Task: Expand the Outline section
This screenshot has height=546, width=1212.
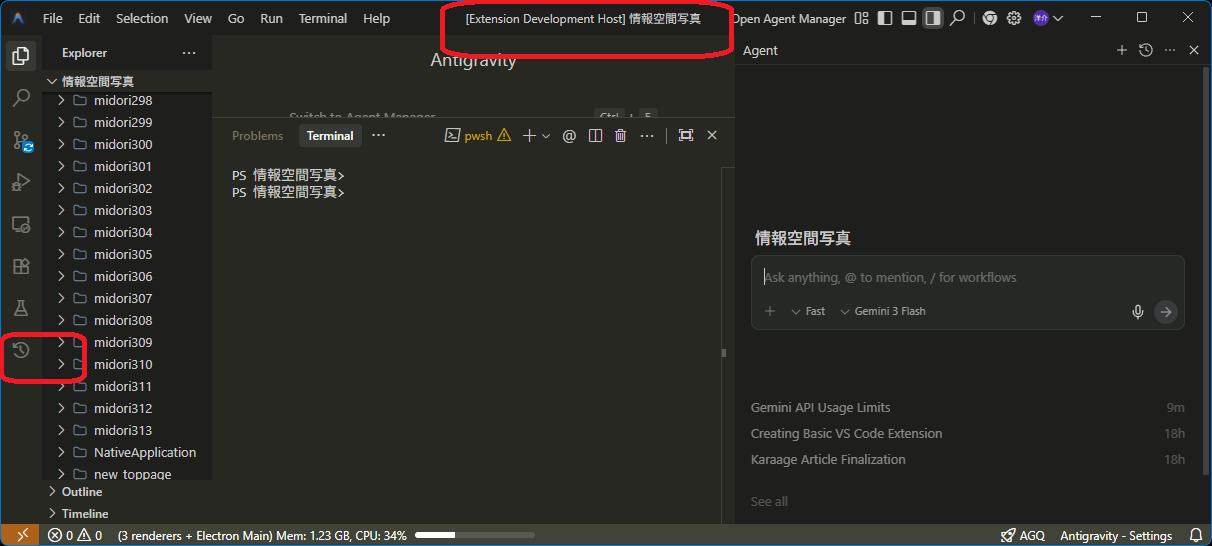Action: 126,491
